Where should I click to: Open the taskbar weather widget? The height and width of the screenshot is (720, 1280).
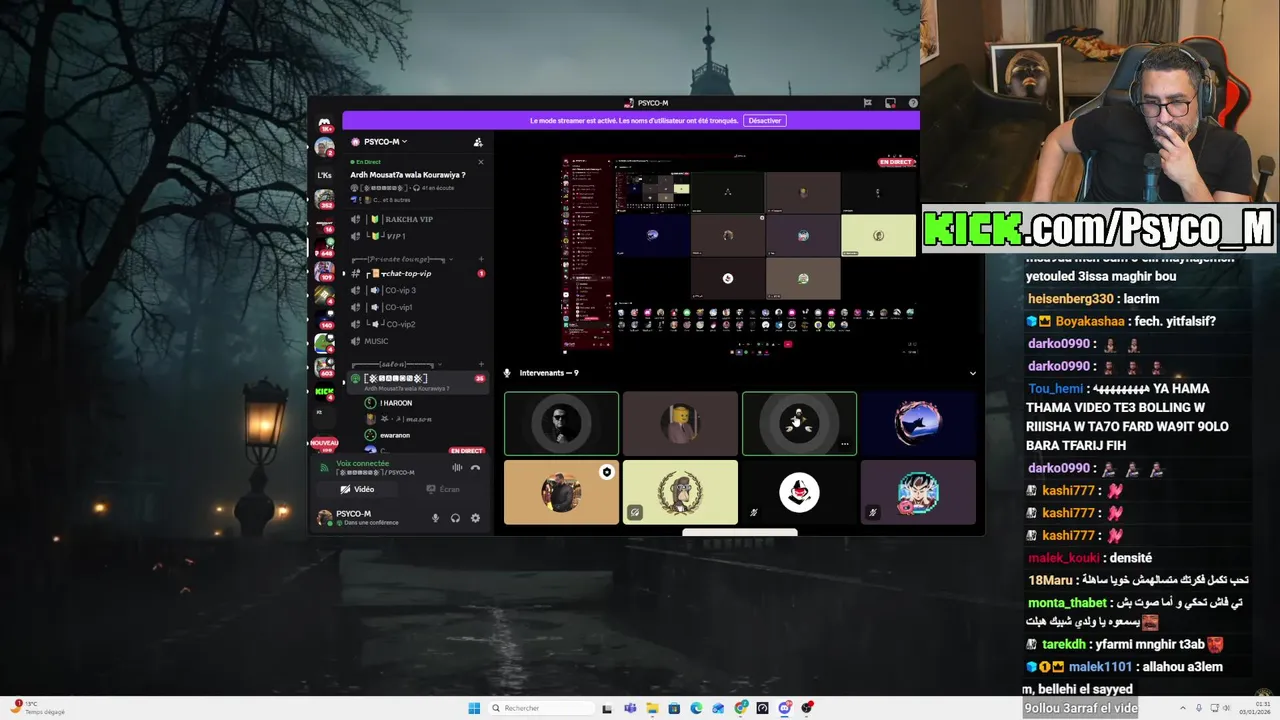coord(38,708)
